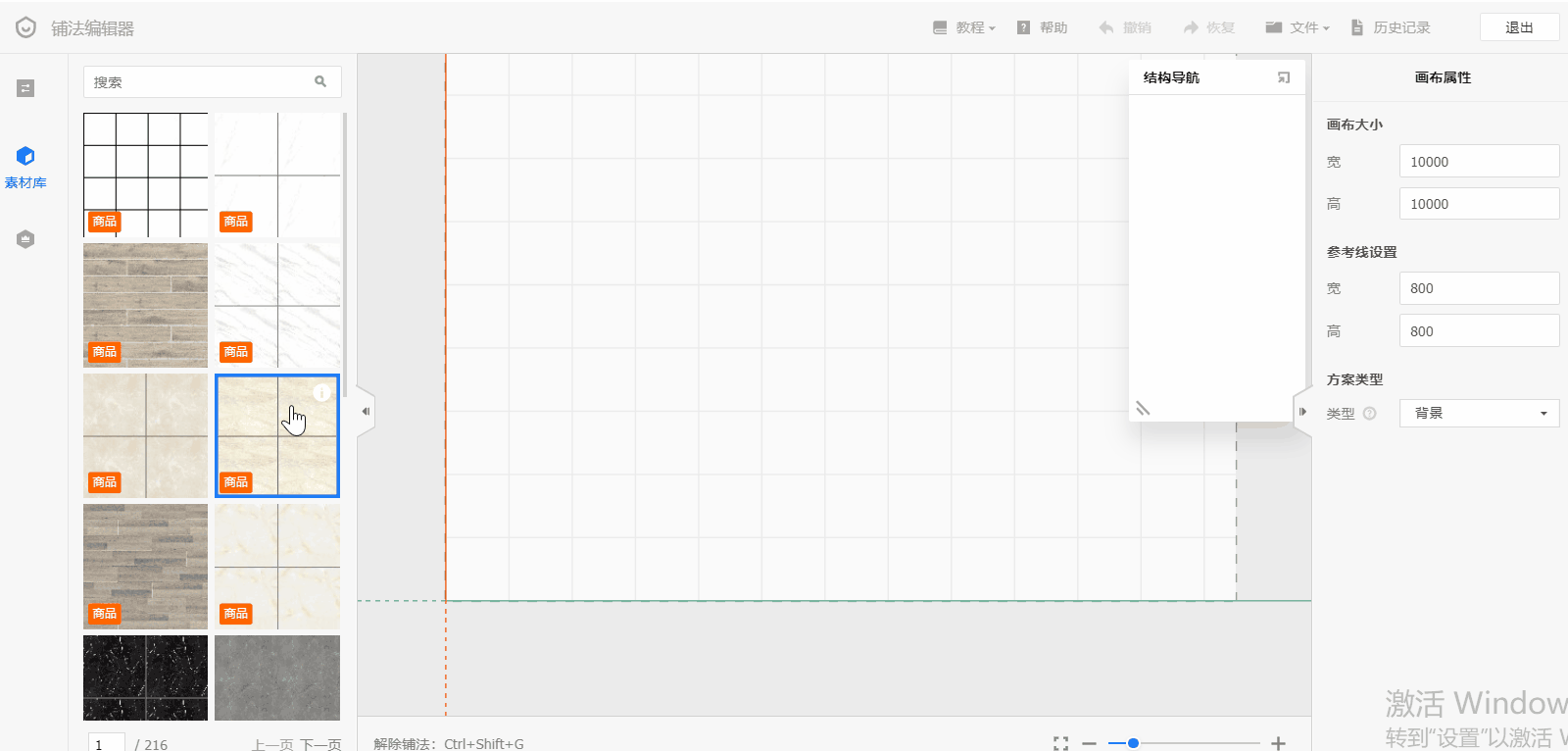Click the hexagon icon below 素材库
The width and height of the screenshot is (1568, 751).
pyautogui.click(x=25, y=239)
